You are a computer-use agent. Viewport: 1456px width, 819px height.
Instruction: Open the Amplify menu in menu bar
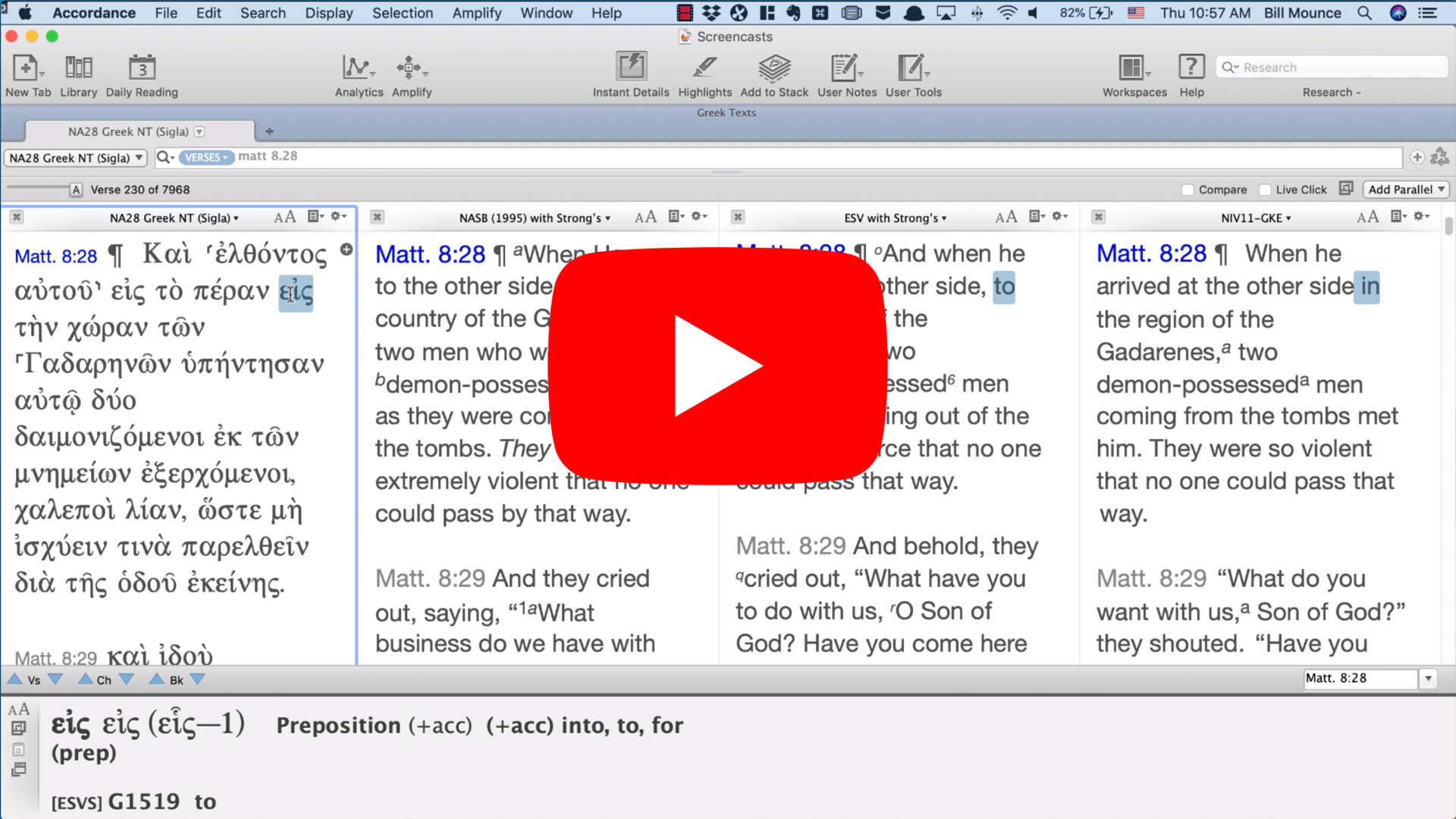click(476, 13)
